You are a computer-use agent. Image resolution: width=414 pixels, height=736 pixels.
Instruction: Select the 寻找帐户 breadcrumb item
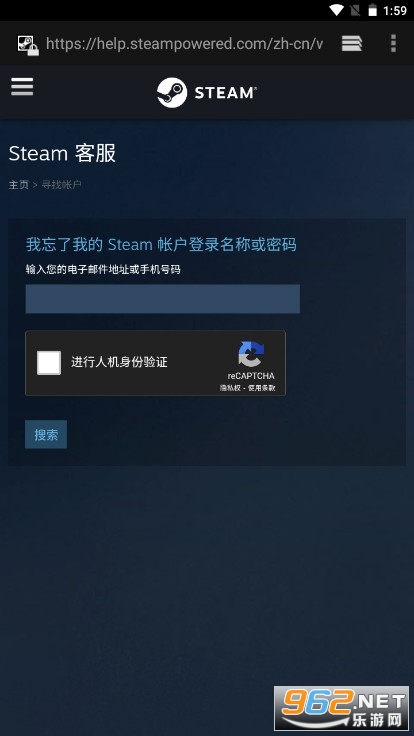[61, 185]
